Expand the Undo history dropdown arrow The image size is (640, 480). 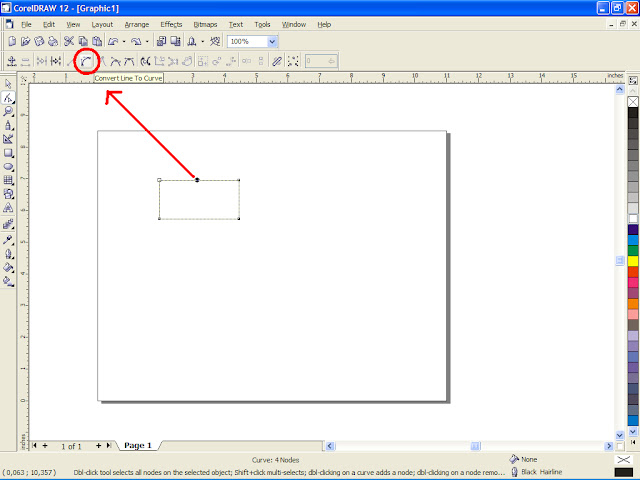point(124,41)
